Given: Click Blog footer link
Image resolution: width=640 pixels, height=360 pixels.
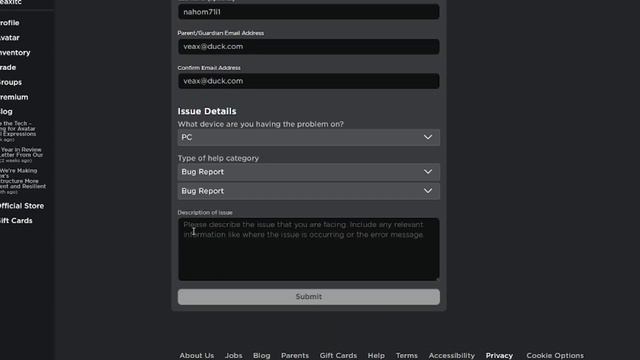Looking at the screenshot, I should click(262, 356).
